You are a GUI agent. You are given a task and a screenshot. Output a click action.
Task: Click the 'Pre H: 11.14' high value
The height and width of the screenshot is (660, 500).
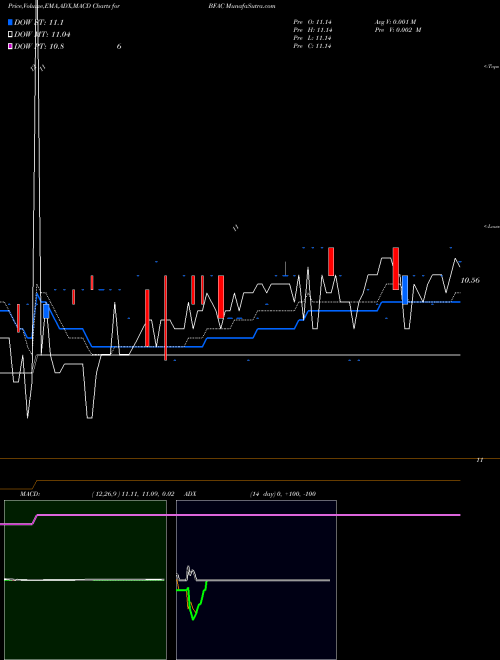point(312,30)
